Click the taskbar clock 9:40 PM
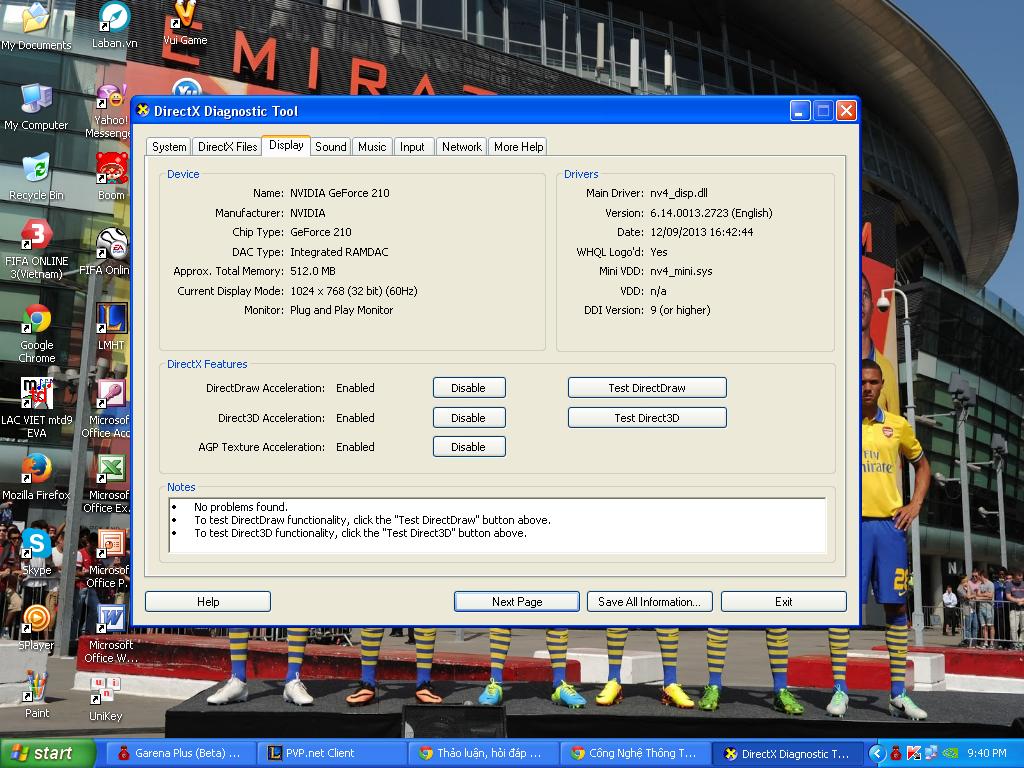This screenshot has width=1024, height=768. tap(987, 753)
